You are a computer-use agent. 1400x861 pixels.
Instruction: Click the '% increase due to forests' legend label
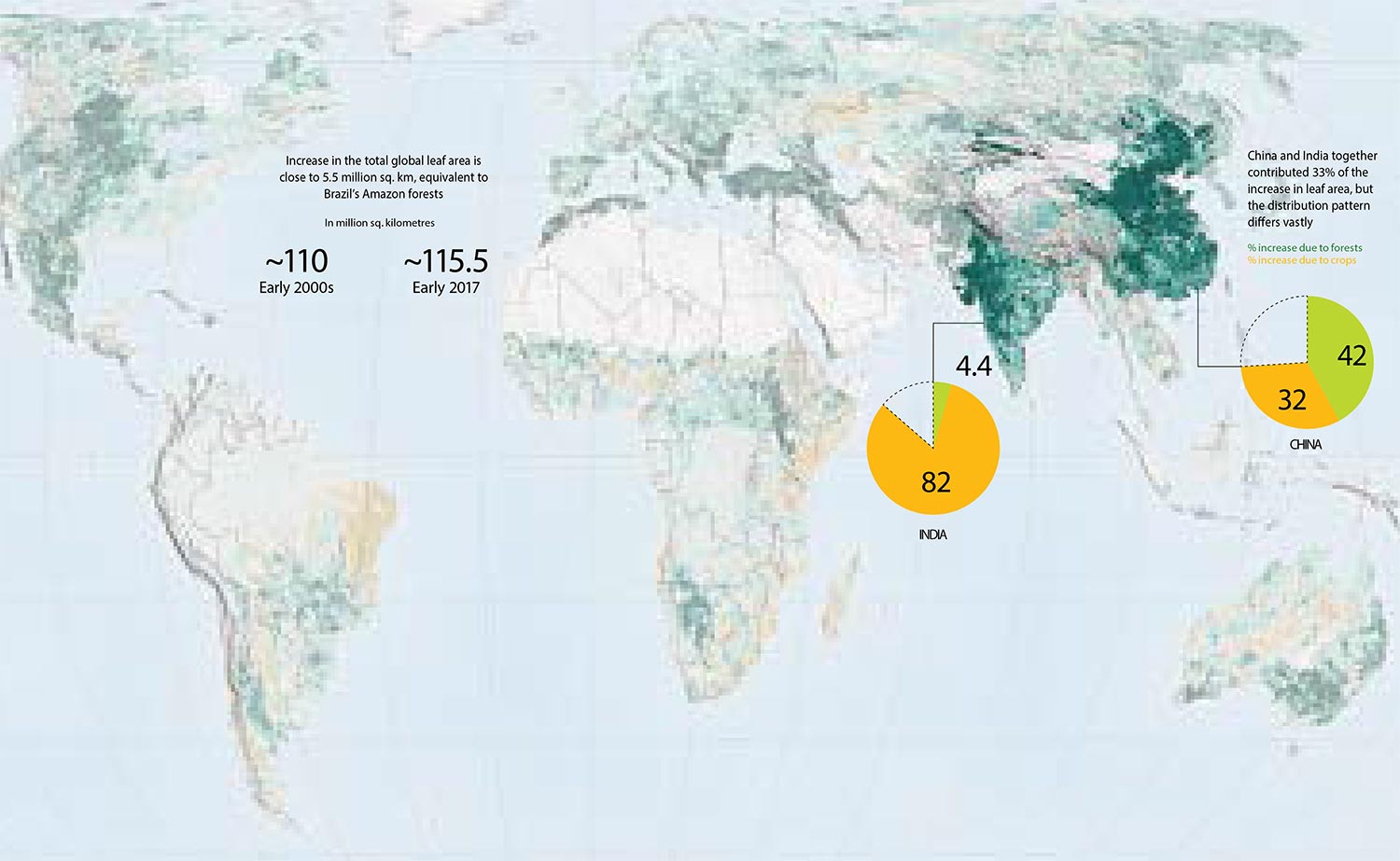pyautogui.click(x=1305, y=247)
